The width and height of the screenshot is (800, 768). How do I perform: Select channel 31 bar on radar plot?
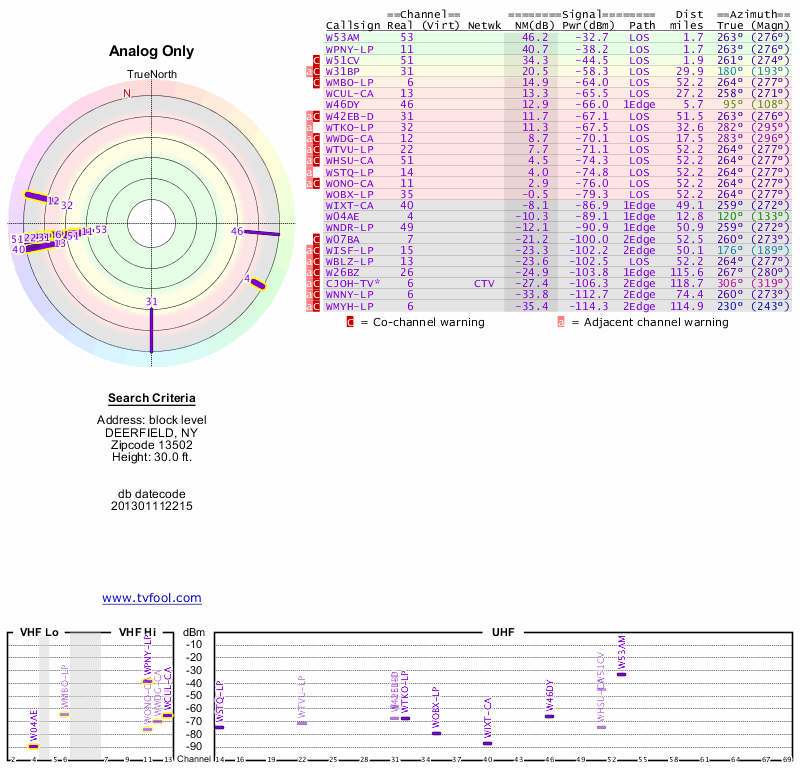coord(151,328)
